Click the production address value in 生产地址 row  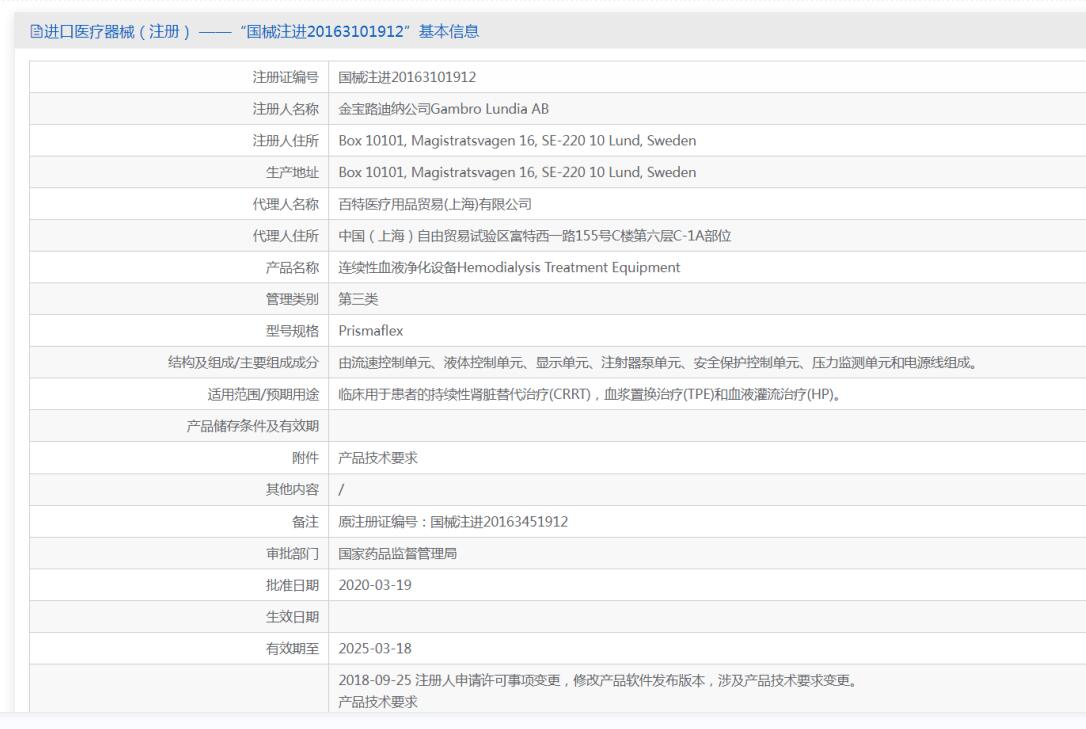(517, 172)
